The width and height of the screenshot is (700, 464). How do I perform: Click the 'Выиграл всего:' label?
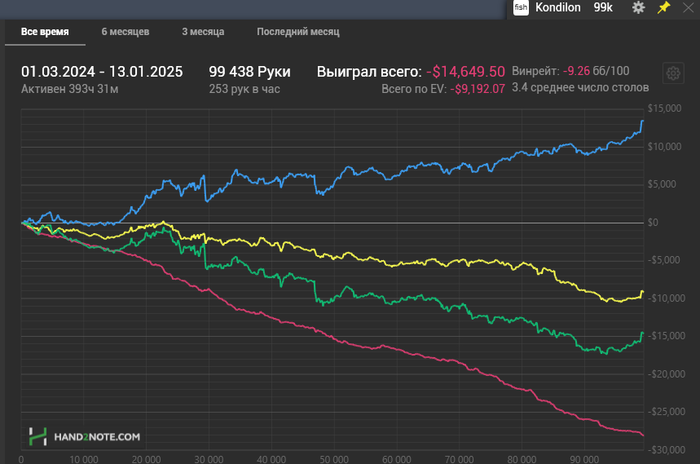coord(369,71)
